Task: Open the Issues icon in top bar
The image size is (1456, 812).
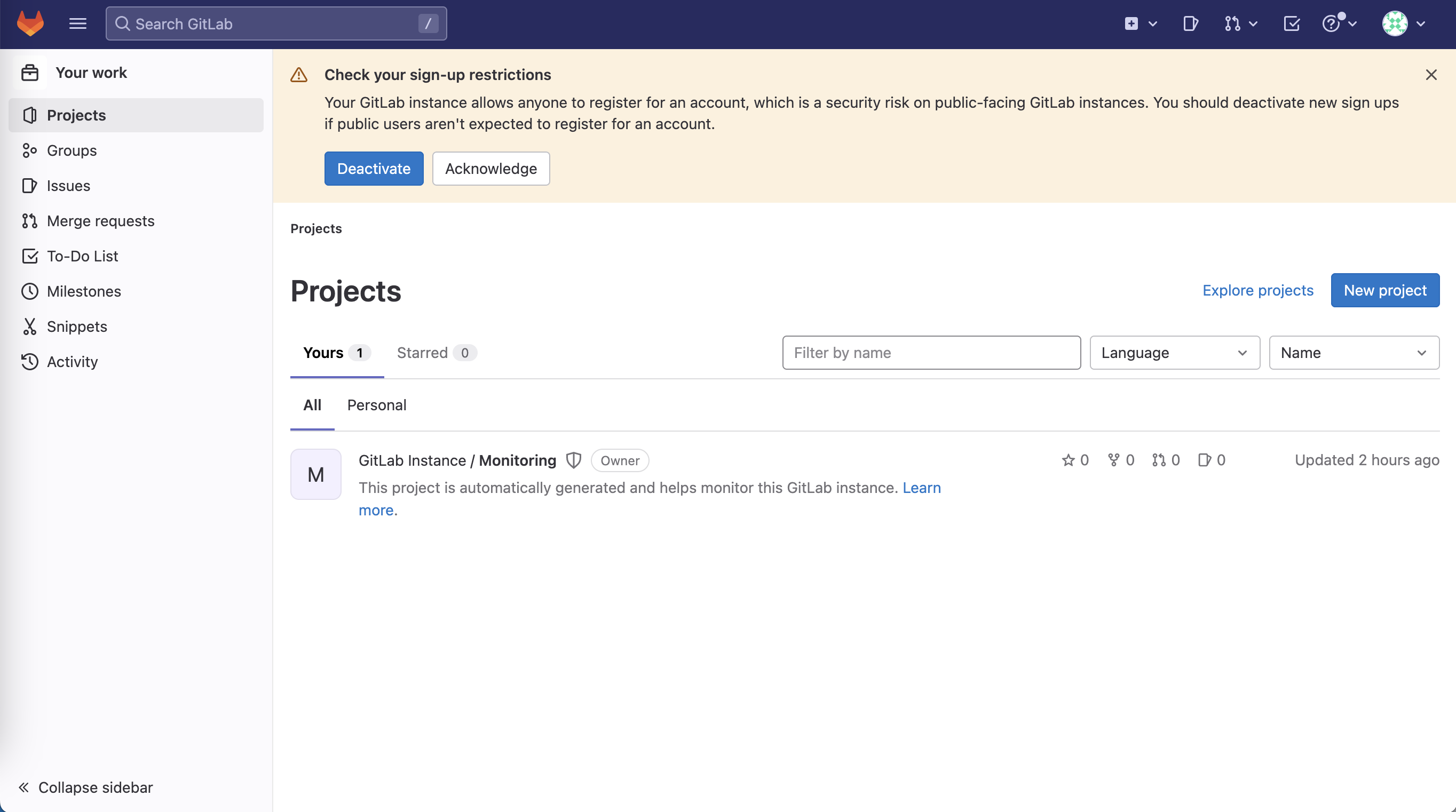Action: [x=1190, y=23]
